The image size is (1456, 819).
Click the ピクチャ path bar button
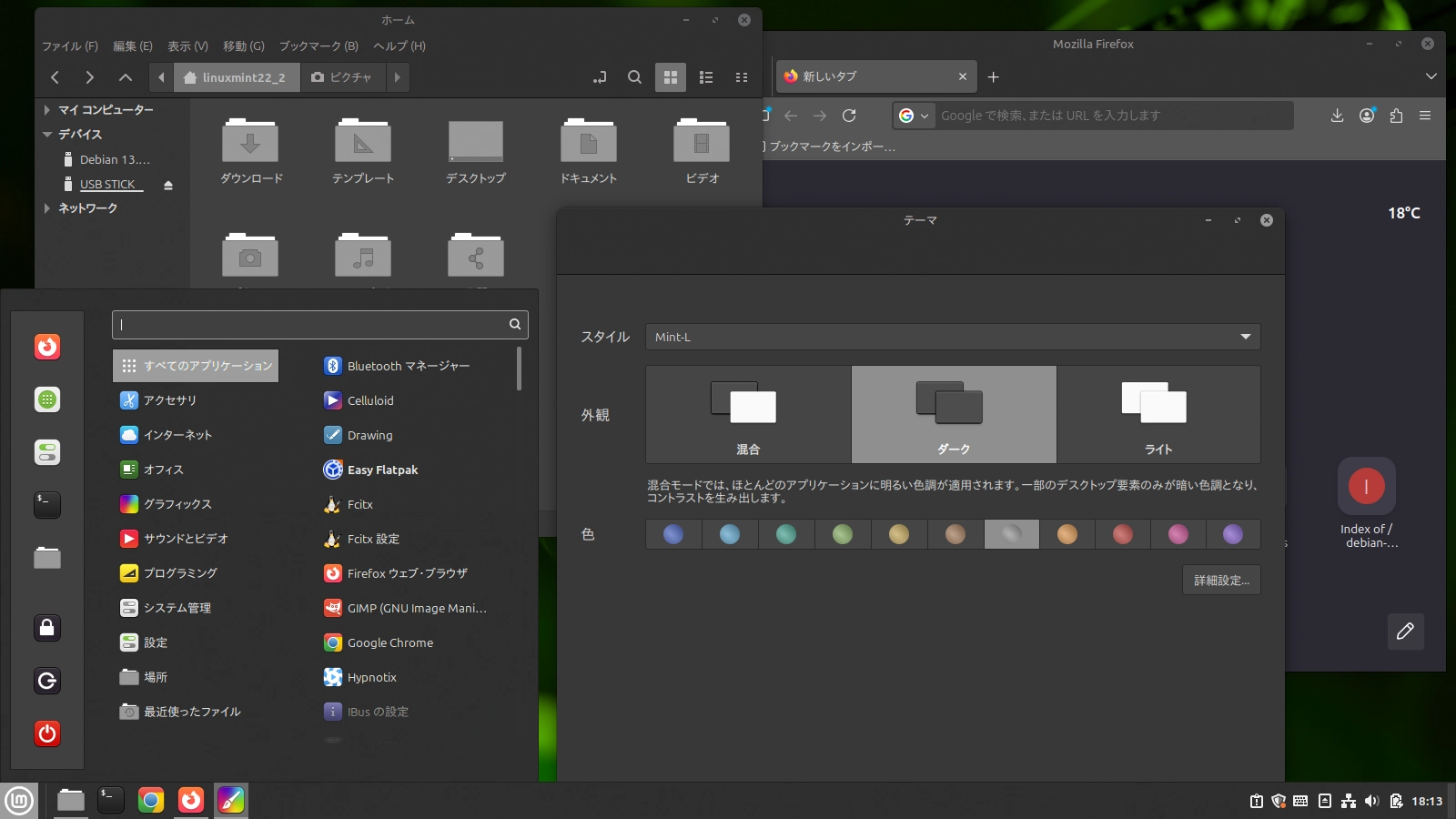click(342, 77)
